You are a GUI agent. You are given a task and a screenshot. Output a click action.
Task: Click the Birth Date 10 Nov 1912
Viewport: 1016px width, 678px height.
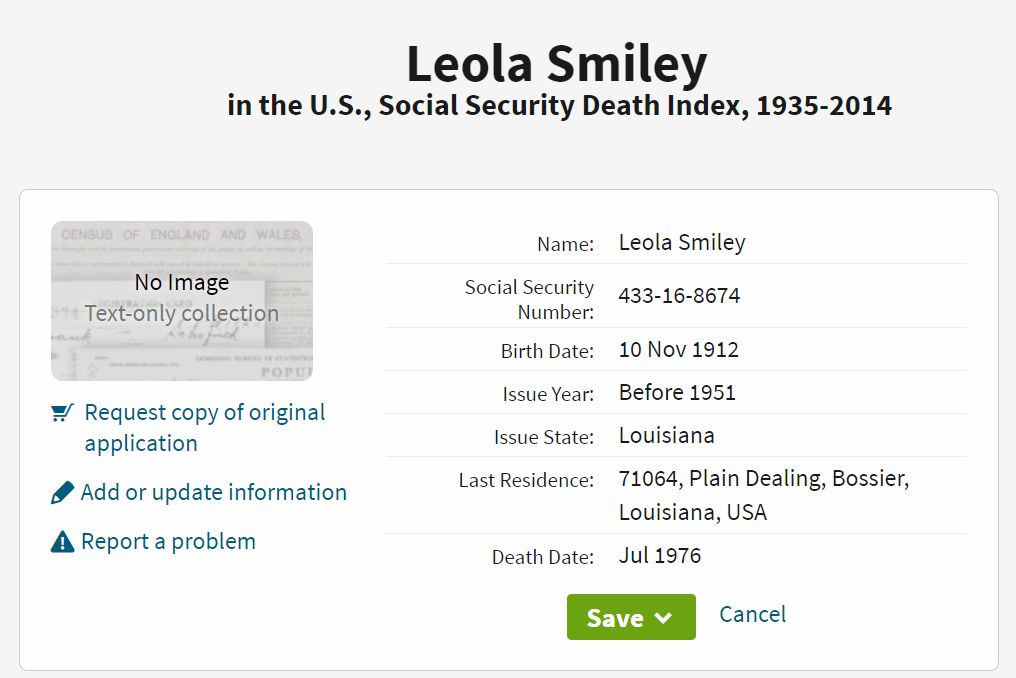[x=678, y=351]
